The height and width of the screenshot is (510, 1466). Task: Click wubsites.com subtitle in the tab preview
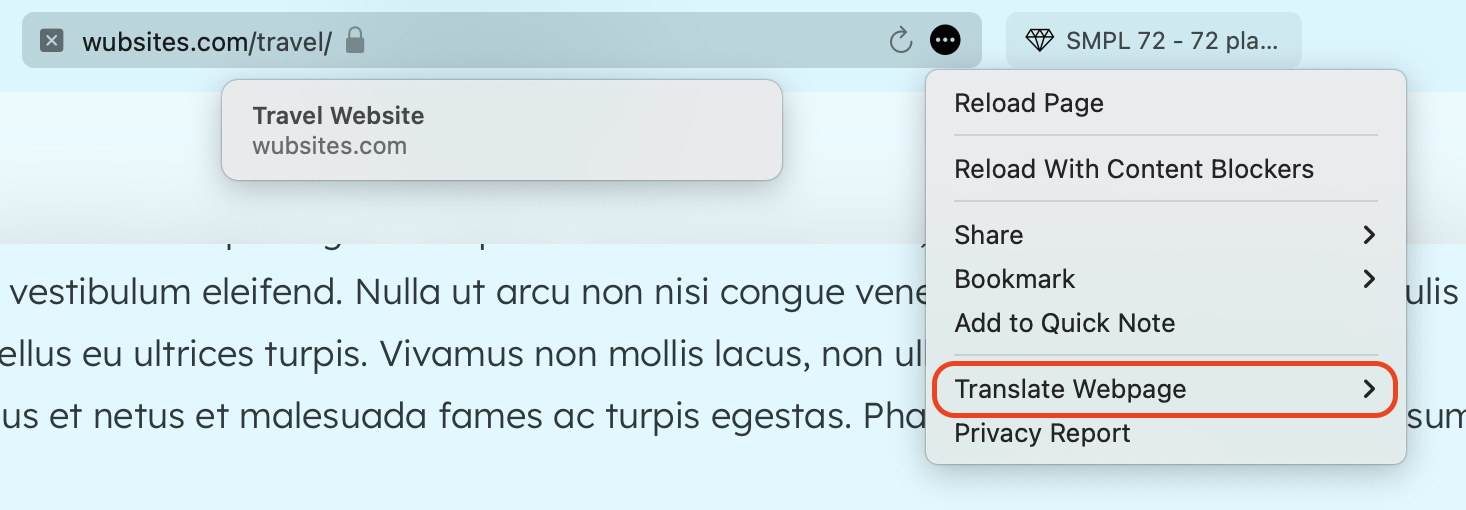[329, 146]
